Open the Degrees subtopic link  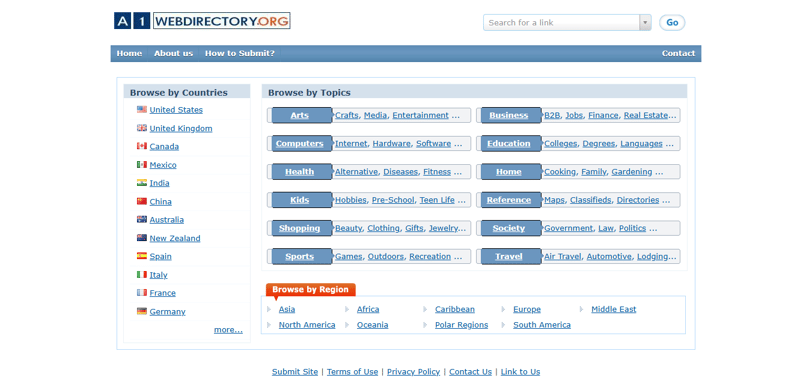point(599,143)
